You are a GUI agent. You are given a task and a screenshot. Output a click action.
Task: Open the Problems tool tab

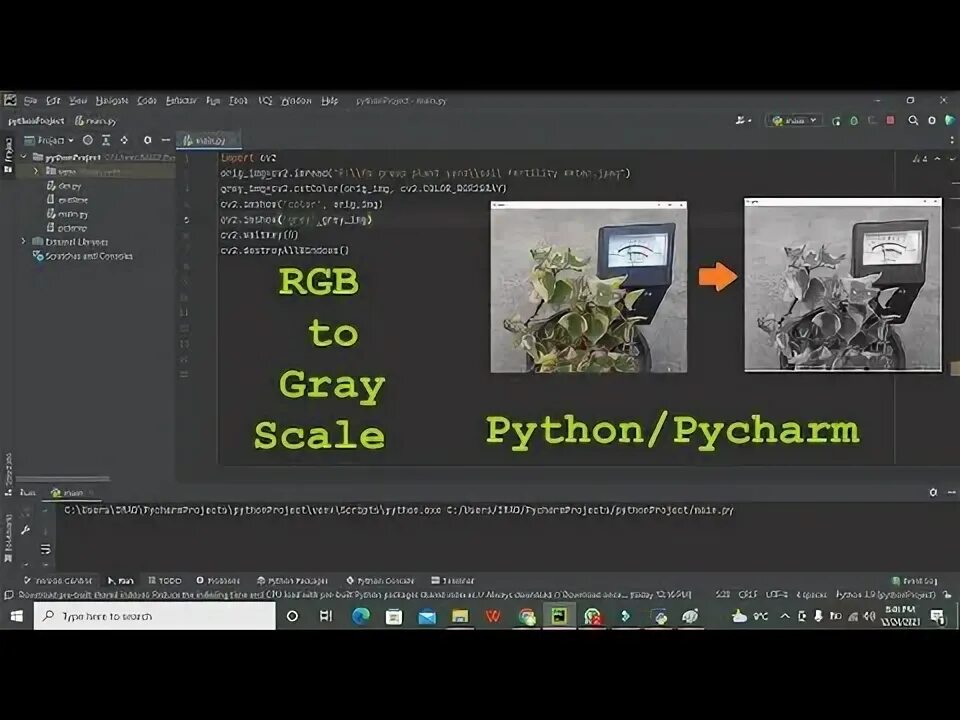click(218, 580)
